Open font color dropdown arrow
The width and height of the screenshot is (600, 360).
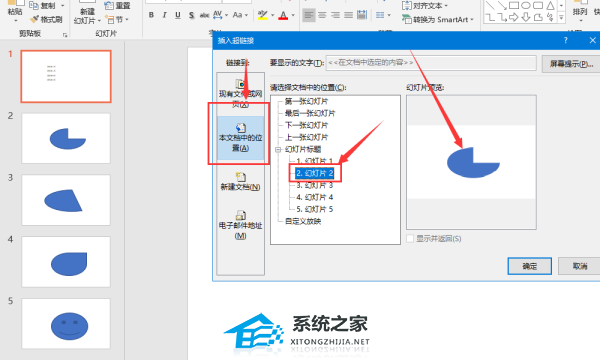click(x=293, y=15)
